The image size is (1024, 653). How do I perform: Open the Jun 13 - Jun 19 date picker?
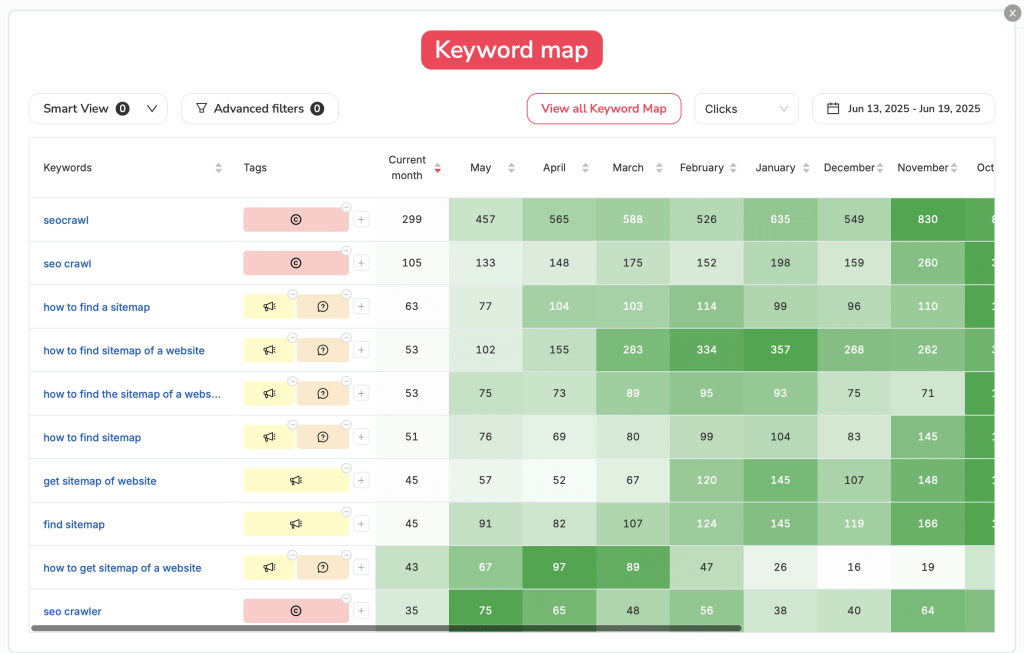click(903, 108)
